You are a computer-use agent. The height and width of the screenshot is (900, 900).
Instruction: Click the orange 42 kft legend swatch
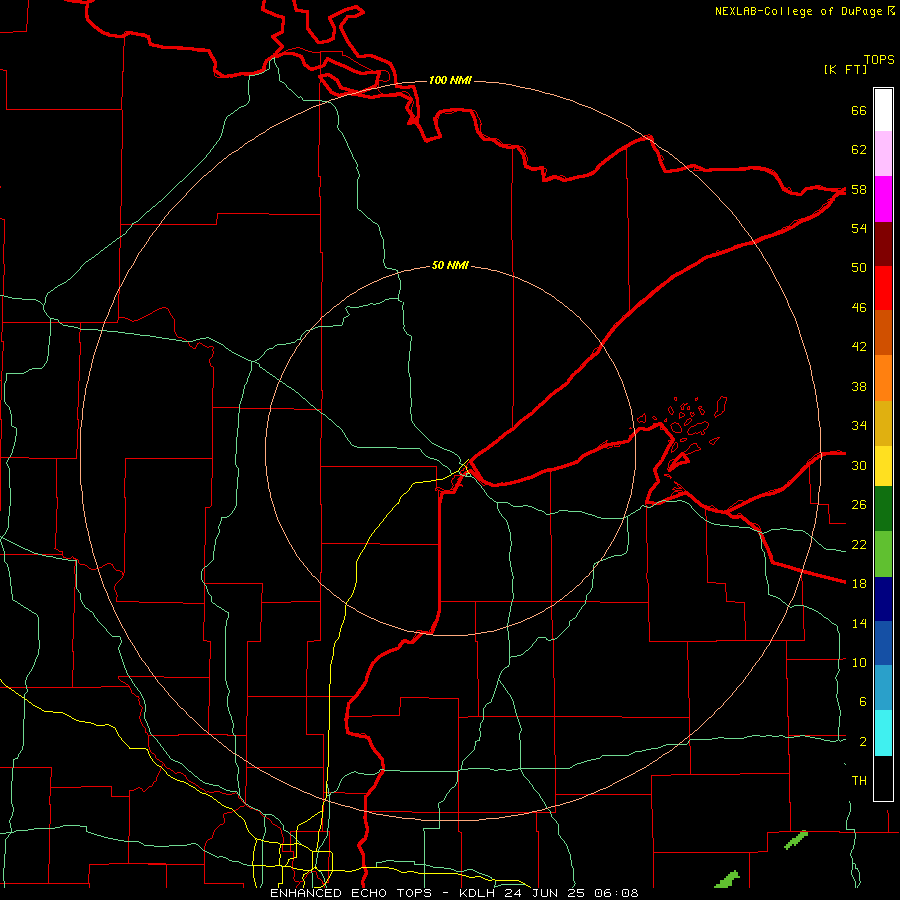(883, 378)
